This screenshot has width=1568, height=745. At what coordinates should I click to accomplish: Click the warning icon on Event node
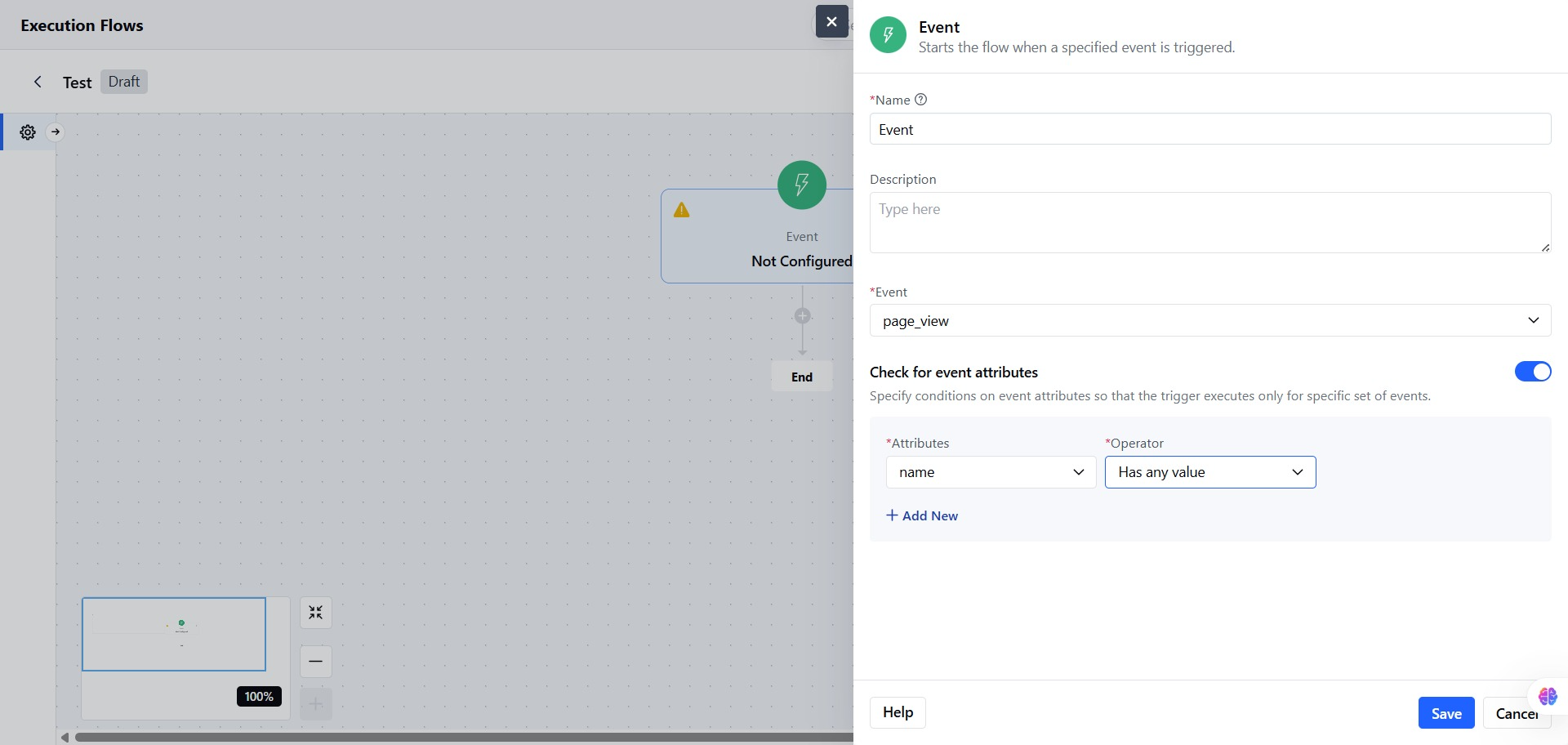click(682, 210)
